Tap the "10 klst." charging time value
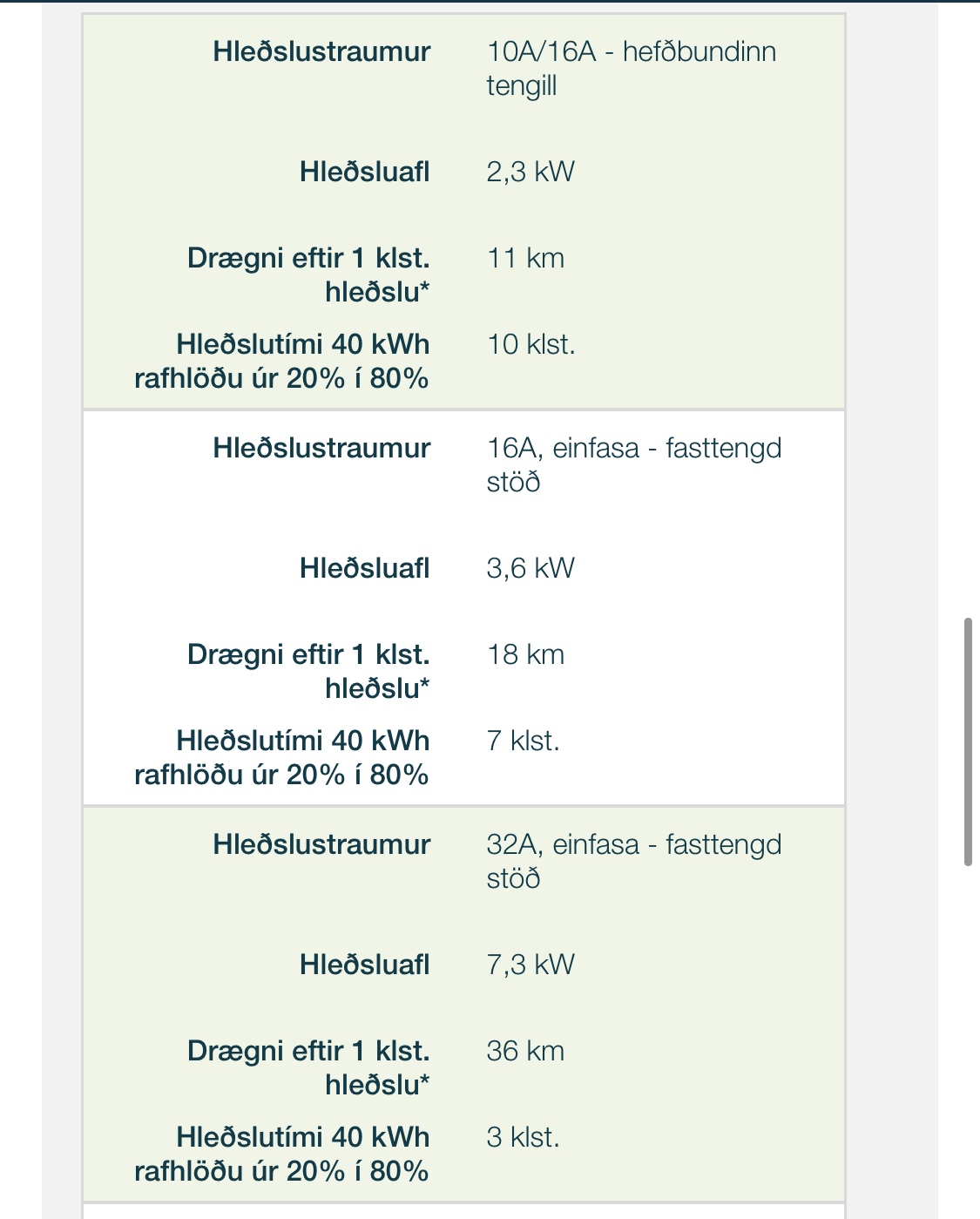980x1219 pixels. pyautogui.click(x=531, y=344)
